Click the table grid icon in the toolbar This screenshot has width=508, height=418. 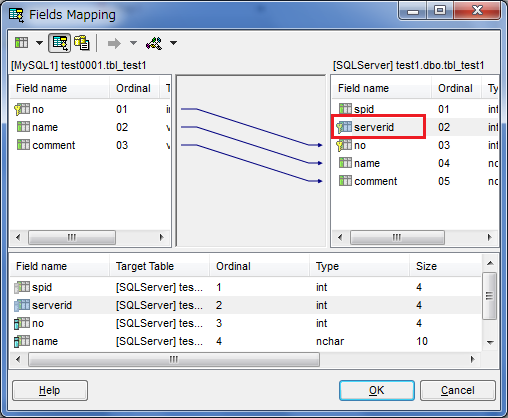(x=22, y=43)
